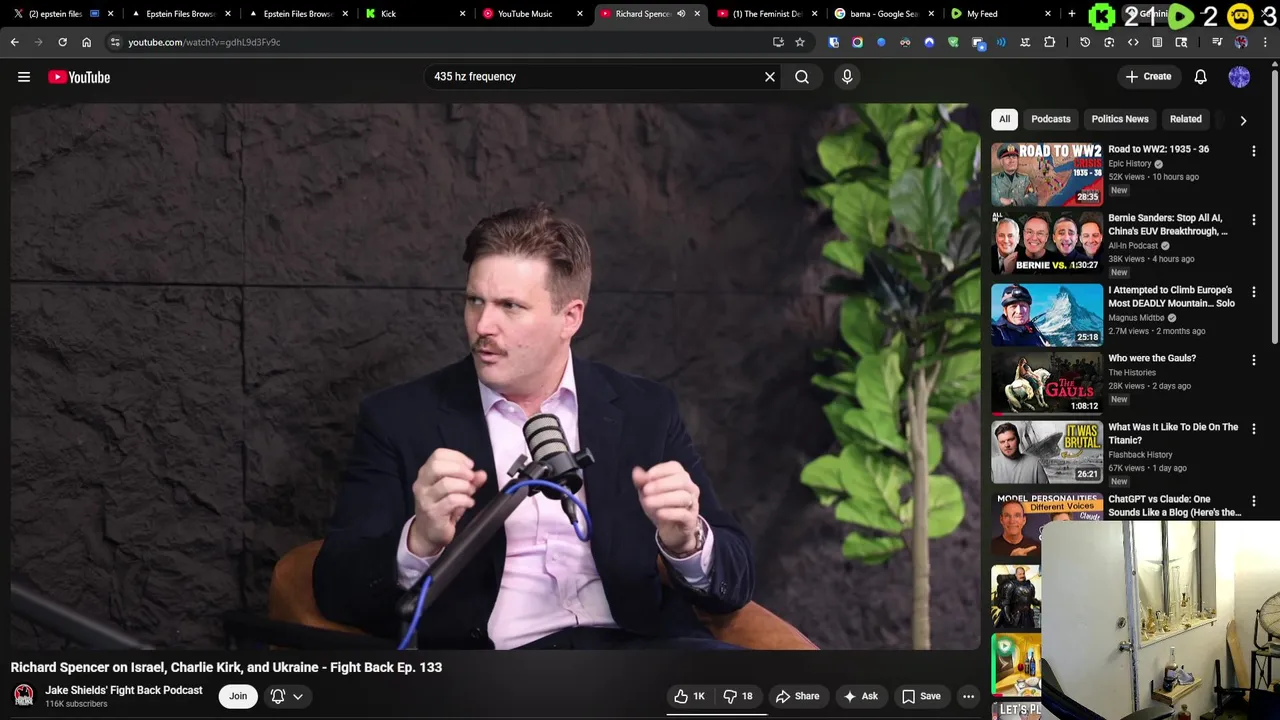The height and width of the screenshot is (720, 1280).
Task: Open YouTube notifications bell
Action: (x=1201, y=77)
